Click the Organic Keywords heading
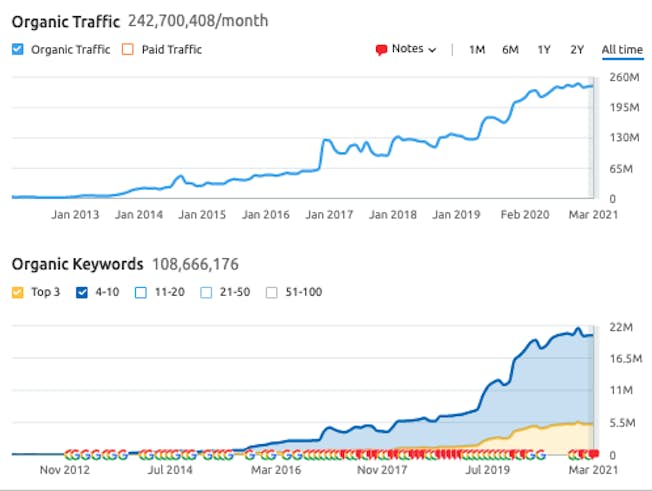The width and height of the screenshot is (652, 491). coord(77,264)
